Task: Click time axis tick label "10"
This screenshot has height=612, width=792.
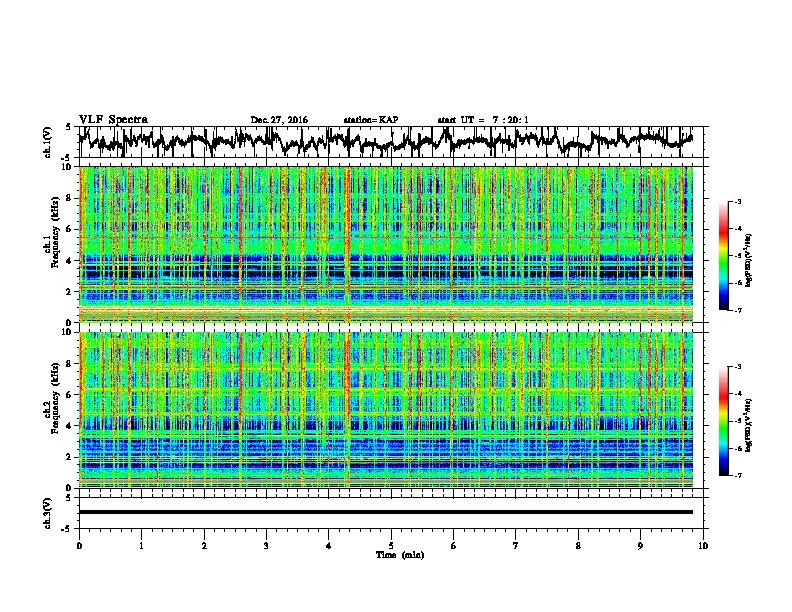Action: tap(703, 546)
